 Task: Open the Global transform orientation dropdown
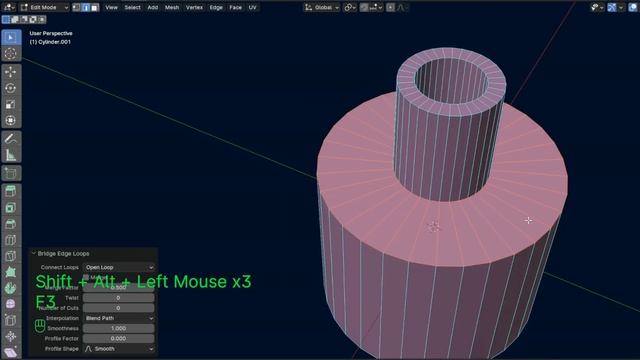click(322, 7)
